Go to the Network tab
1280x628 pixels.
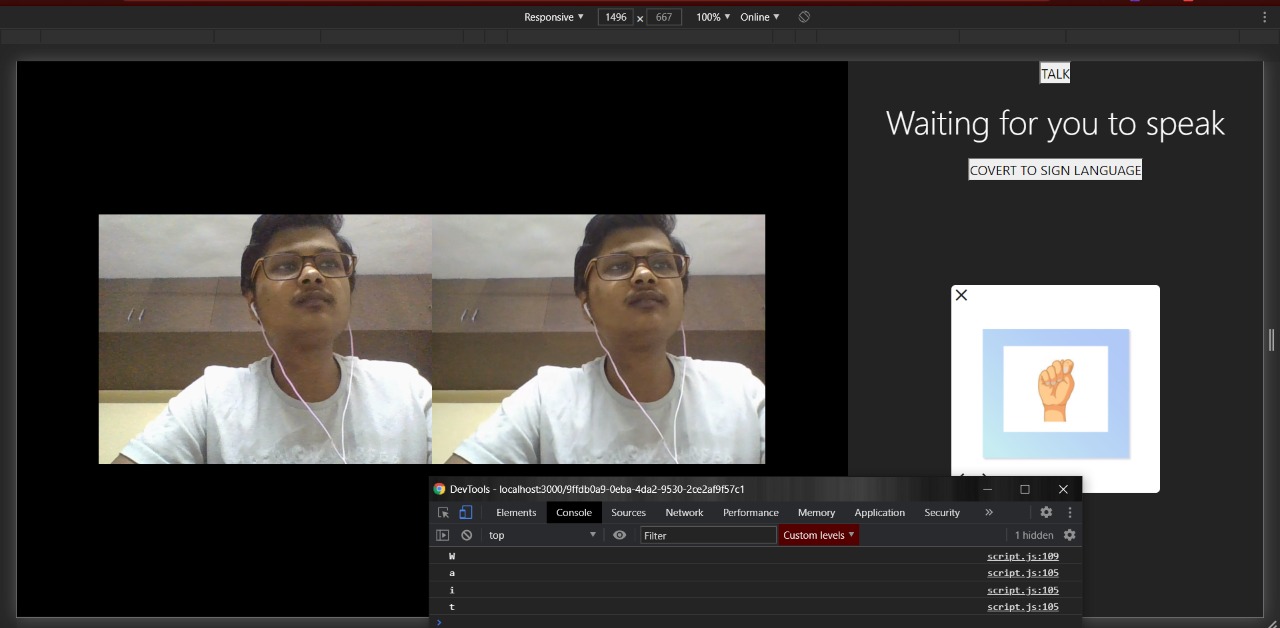tap(684, 512)
